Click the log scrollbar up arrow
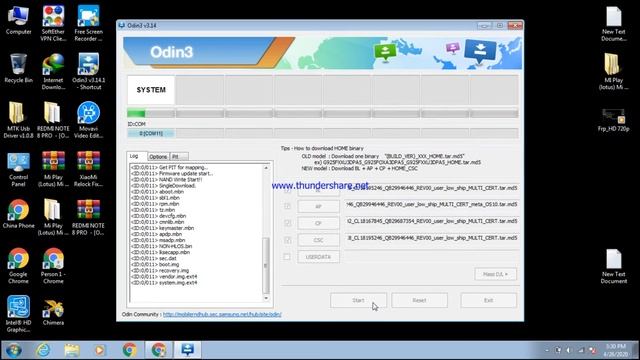This screenshot has width=640, height=360. coord(266,168)
